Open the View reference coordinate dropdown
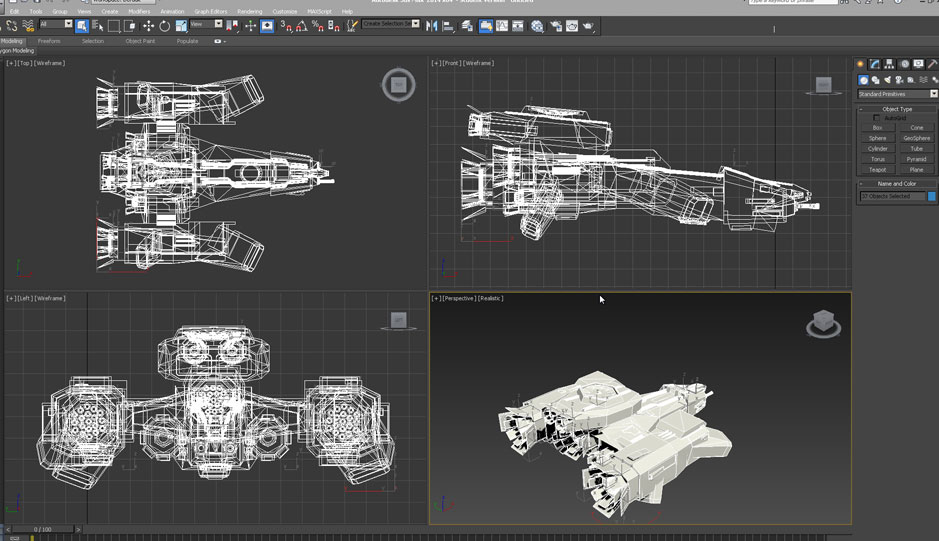 (206, 24)
